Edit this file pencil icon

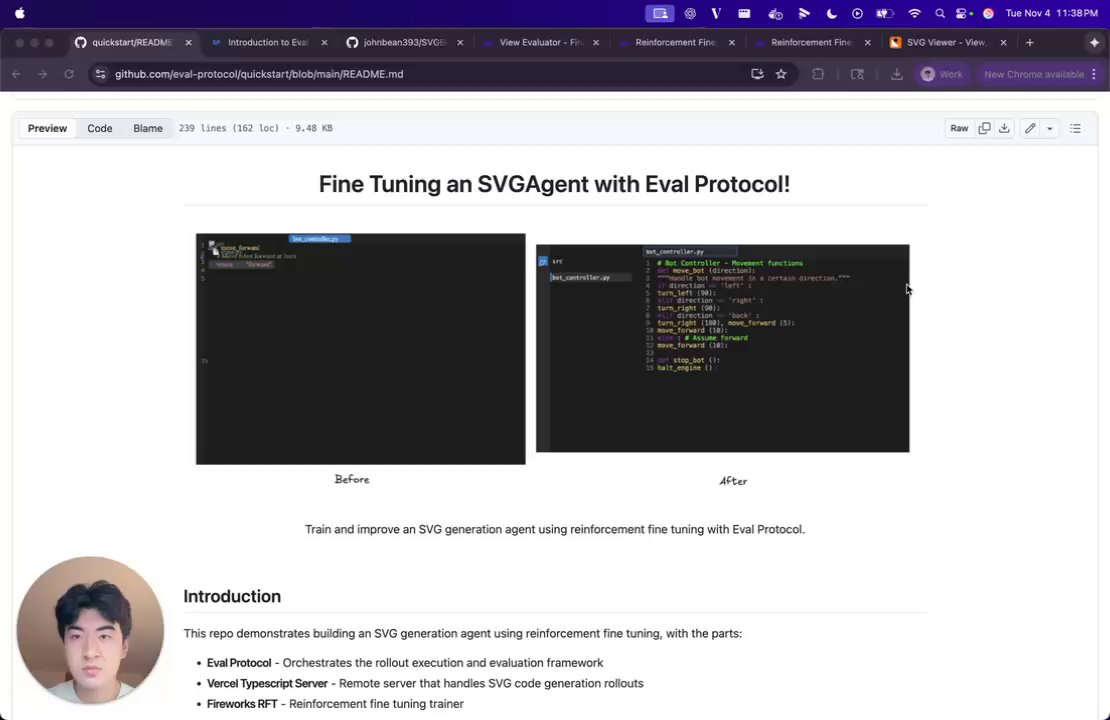tap(1030, 128)
